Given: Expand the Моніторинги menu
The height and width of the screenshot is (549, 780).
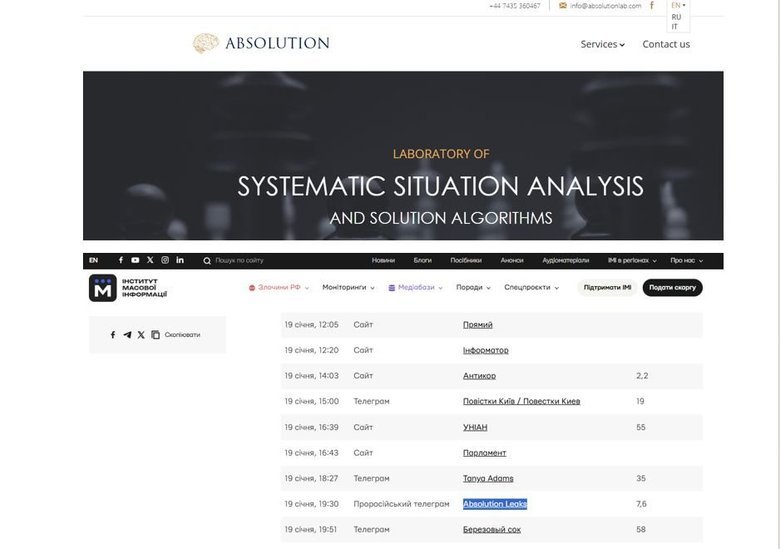Looking at the screenshot, I should 348,287.
